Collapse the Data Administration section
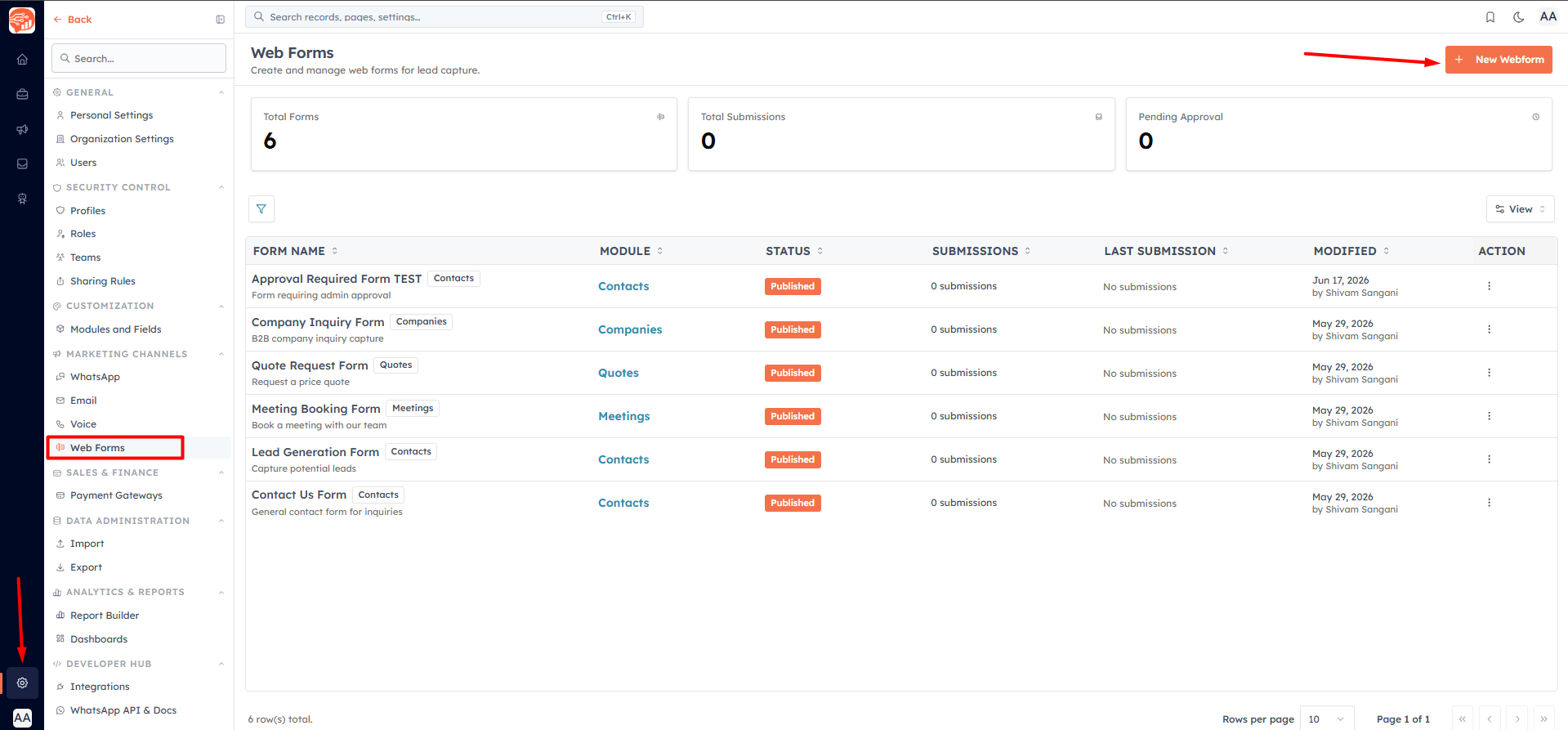The width and height of the screenshot is (1568, 730). point(221,521)
